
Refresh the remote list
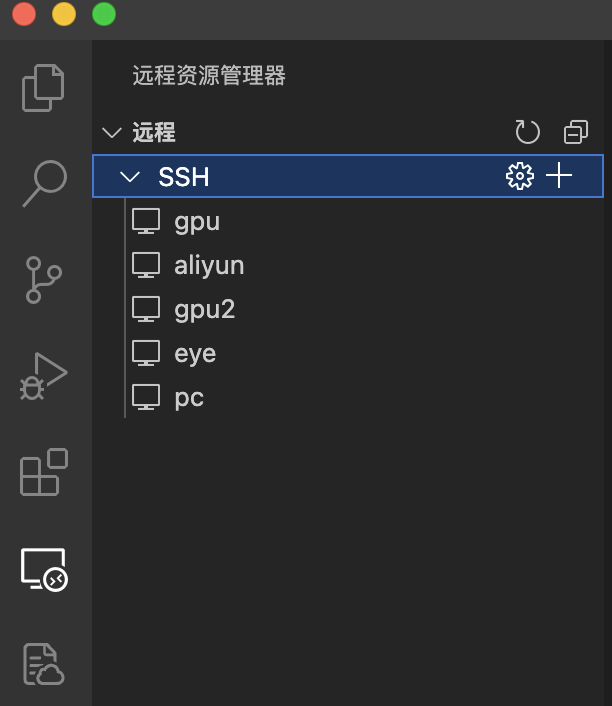[x=527, y=132]
